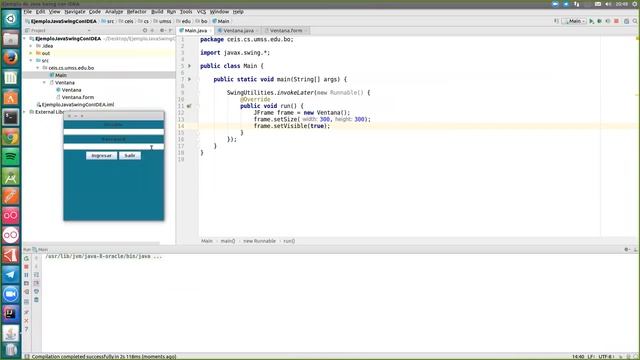640x360 pixels.
Task: Open the VCS menu
Action: 201,12
